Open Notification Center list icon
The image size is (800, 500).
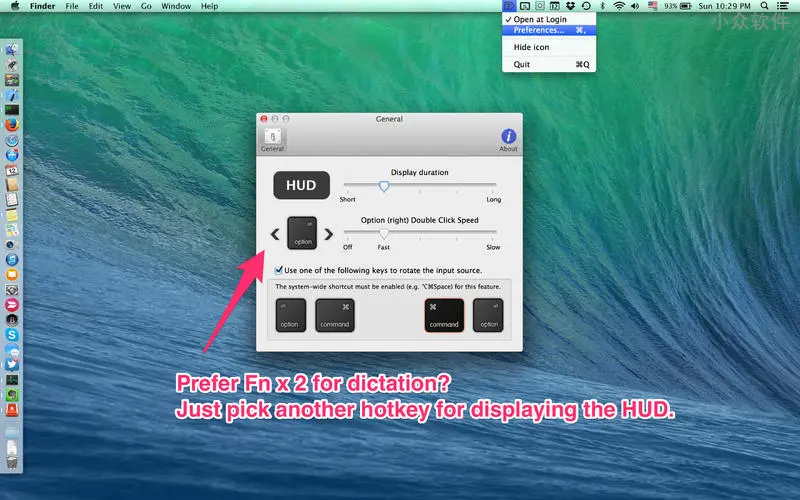tap(782, 6)
